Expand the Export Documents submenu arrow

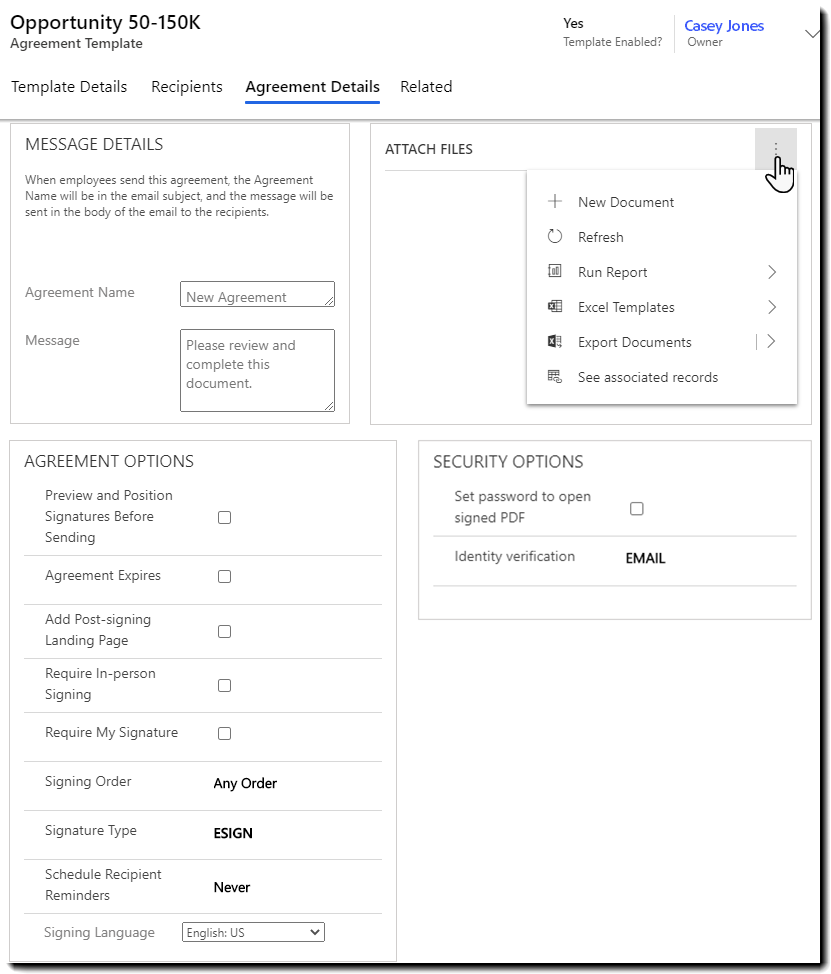pyautogui.click(x=771, y=342)
